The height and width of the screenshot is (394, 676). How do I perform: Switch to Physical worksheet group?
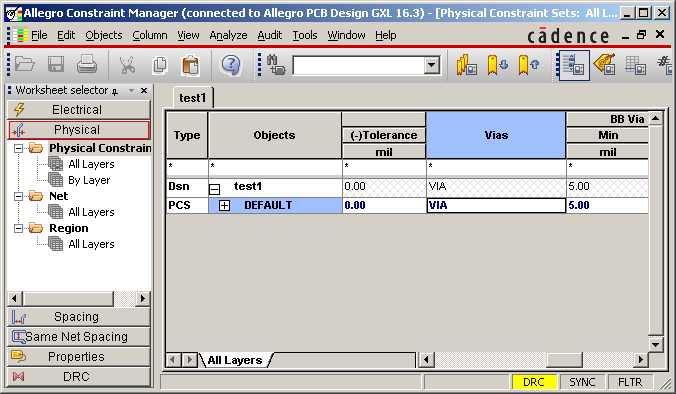79,130
